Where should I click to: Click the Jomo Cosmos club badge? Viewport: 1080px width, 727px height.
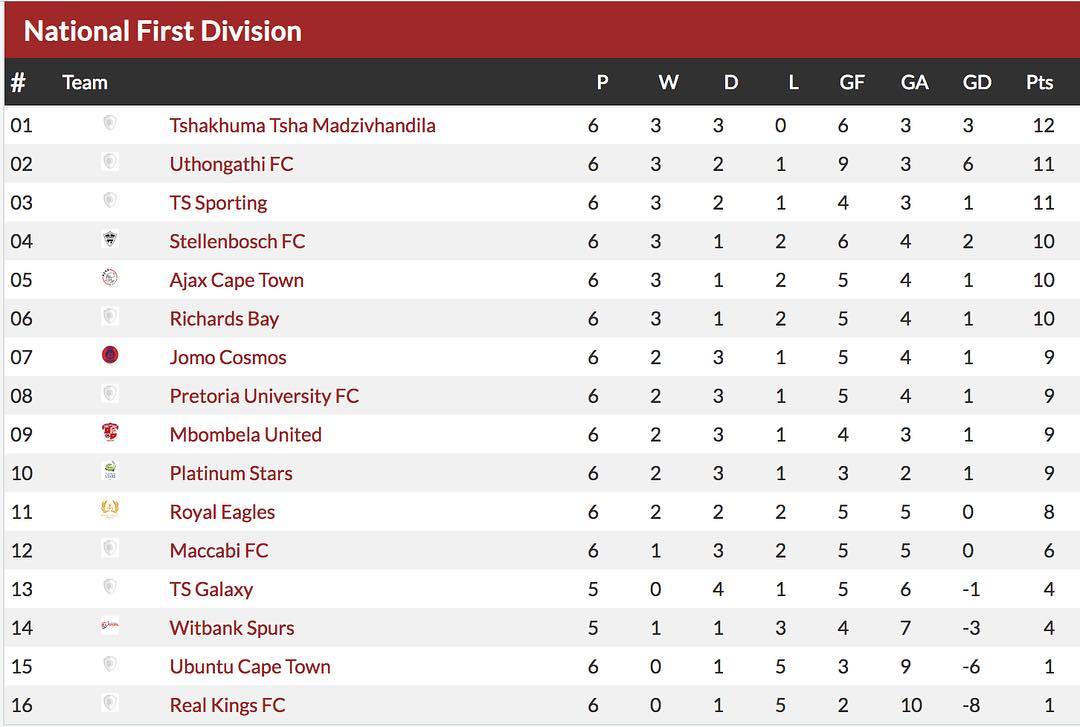click(110, 355)
